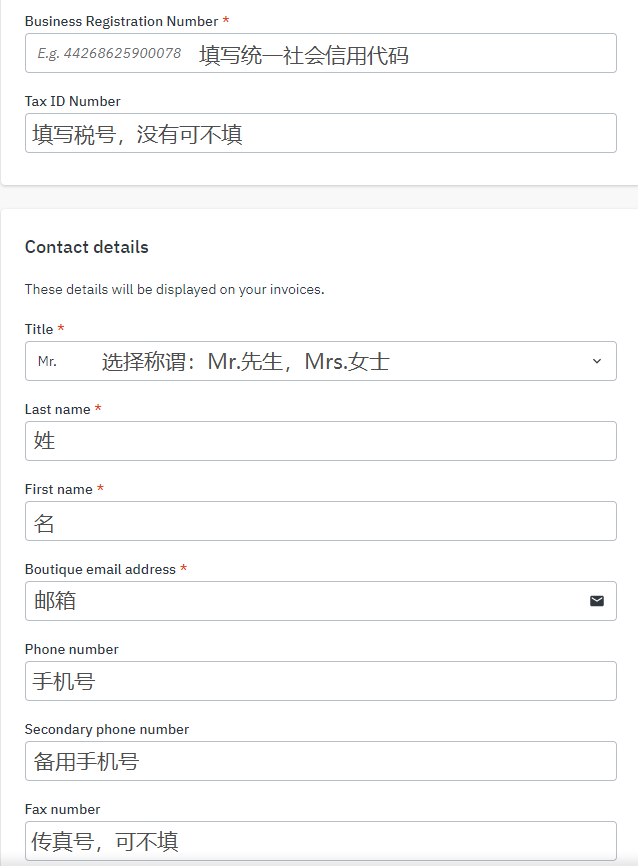Click the "Boutique email address" label
The image size is (638, 866).
pyautogui.click(x=100, y=569)
